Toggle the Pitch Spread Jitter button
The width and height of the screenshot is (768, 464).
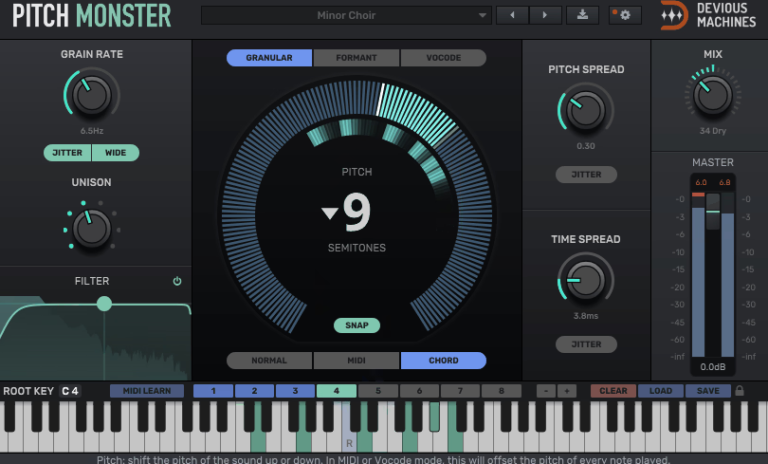(586, 174)
